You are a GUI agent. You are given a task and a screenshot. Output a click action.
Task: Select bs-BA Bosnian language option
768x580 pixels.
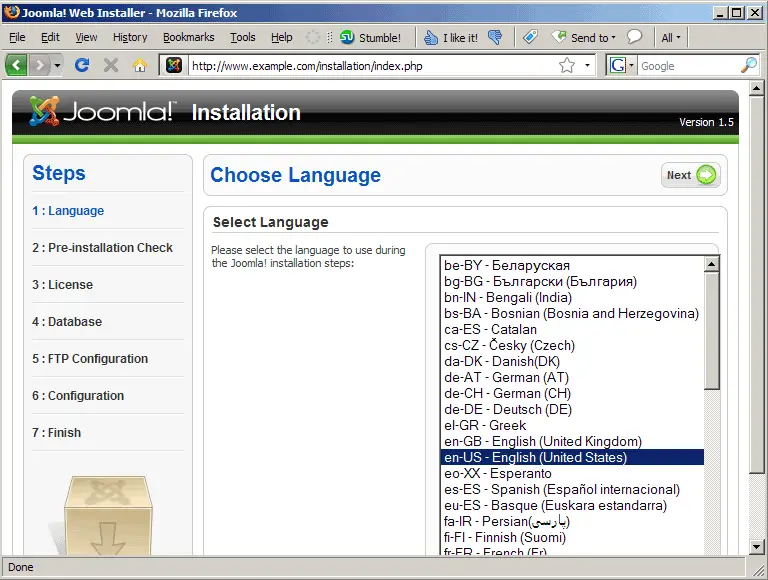(x=572, y=314)
